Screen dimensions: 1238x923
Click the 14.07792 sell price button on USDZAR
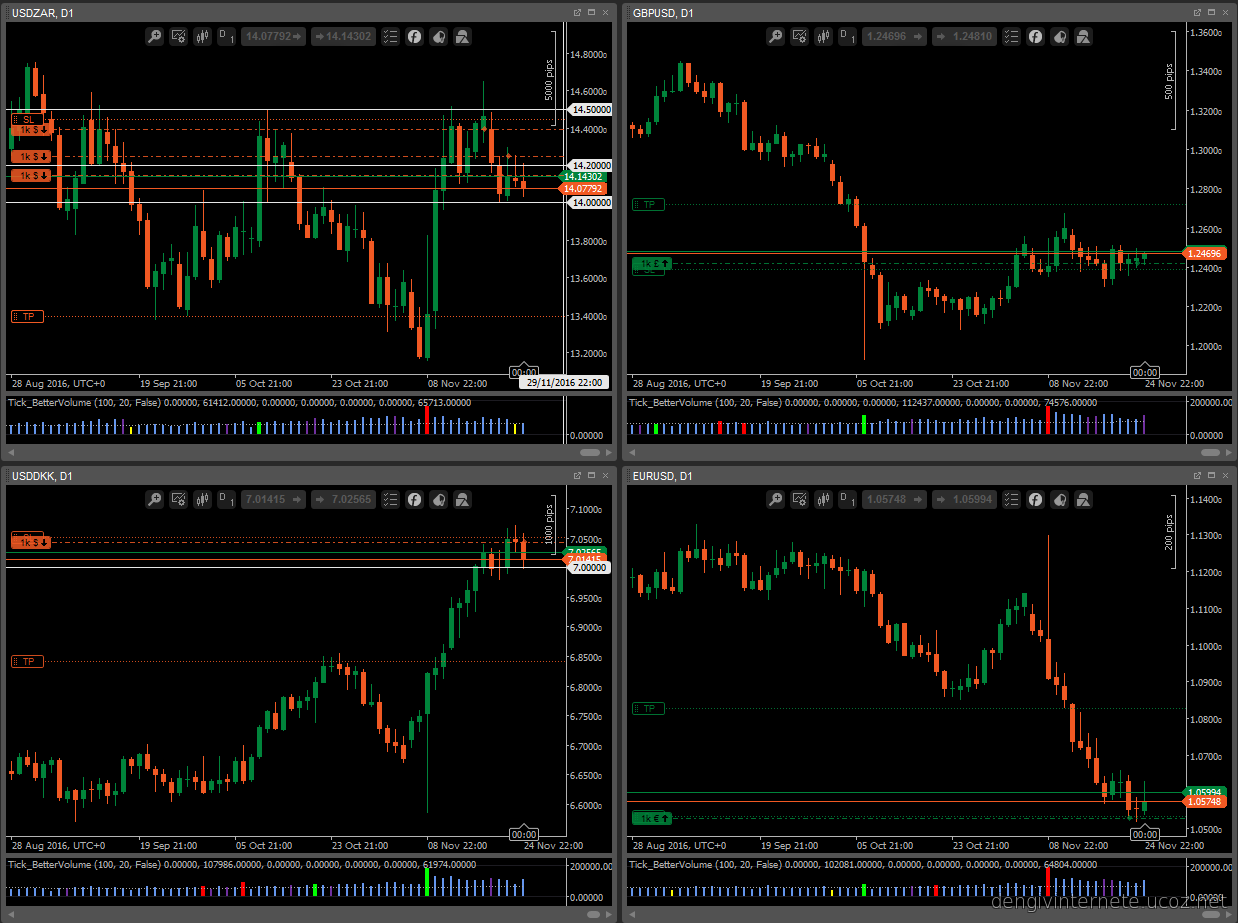click(273, 36)
